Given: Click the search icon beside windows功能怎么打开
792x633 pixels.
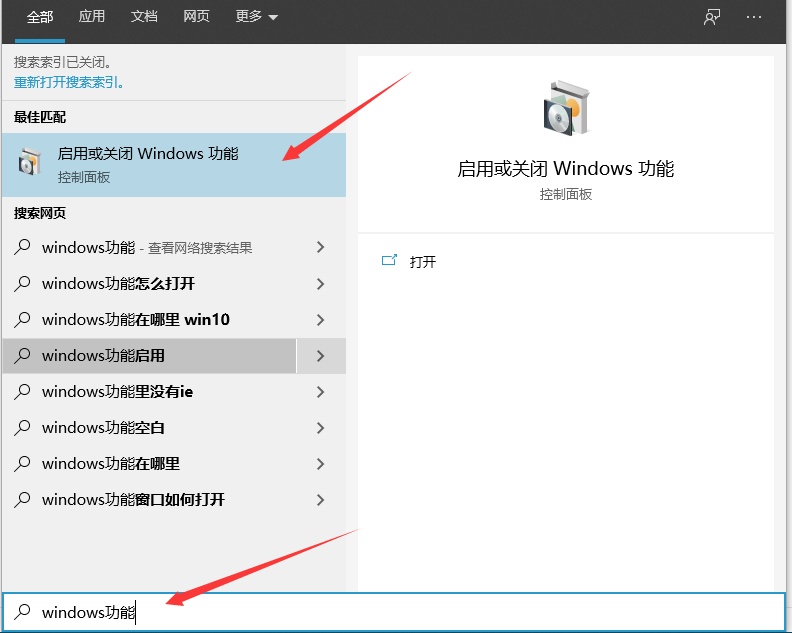Looking at the screenshot, I should (x=22, y=283).
